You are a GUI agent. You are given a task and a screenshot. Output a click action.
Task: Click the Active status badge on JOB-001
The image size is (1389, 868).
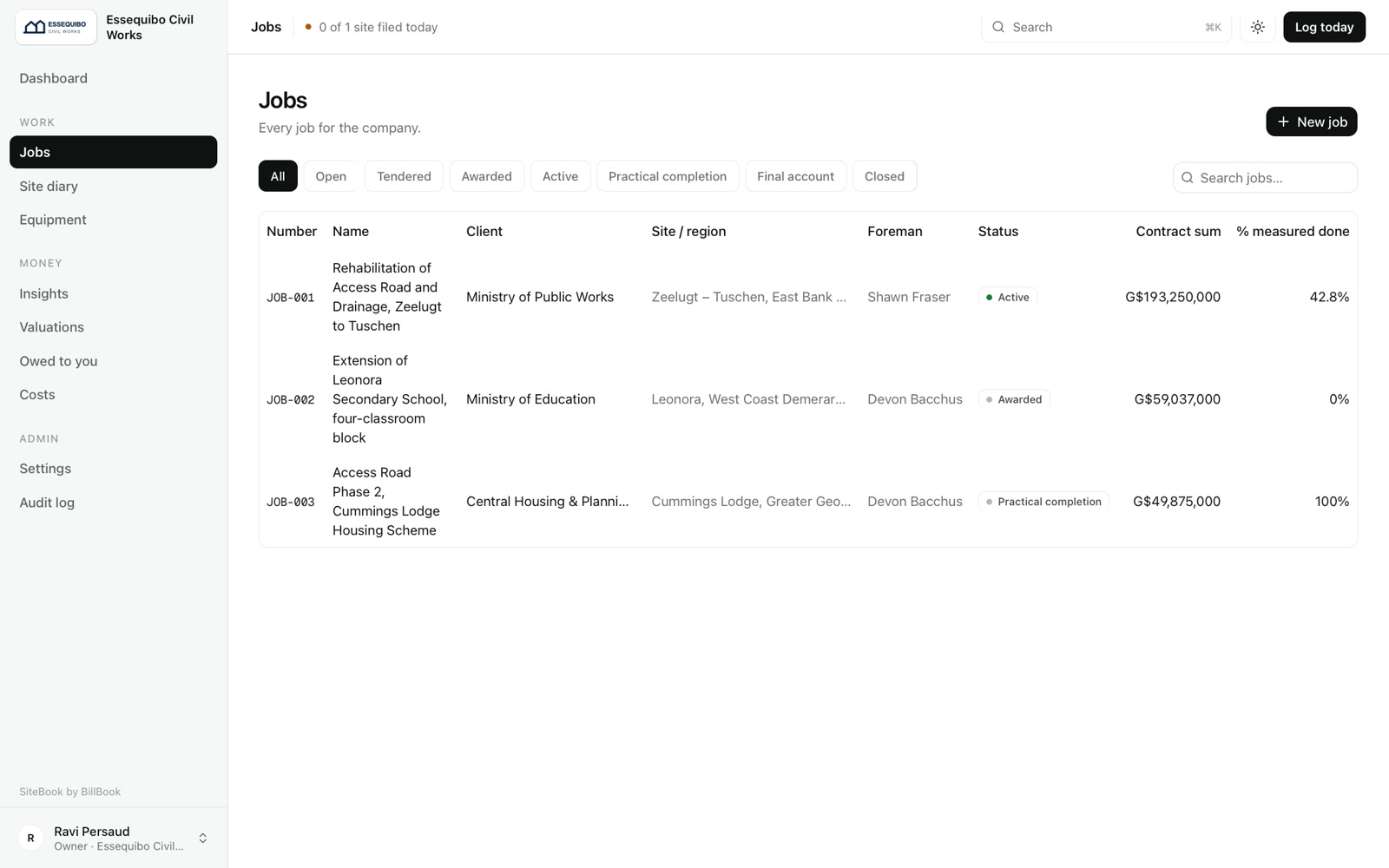pyautogui.click(x=1008, y=297)
